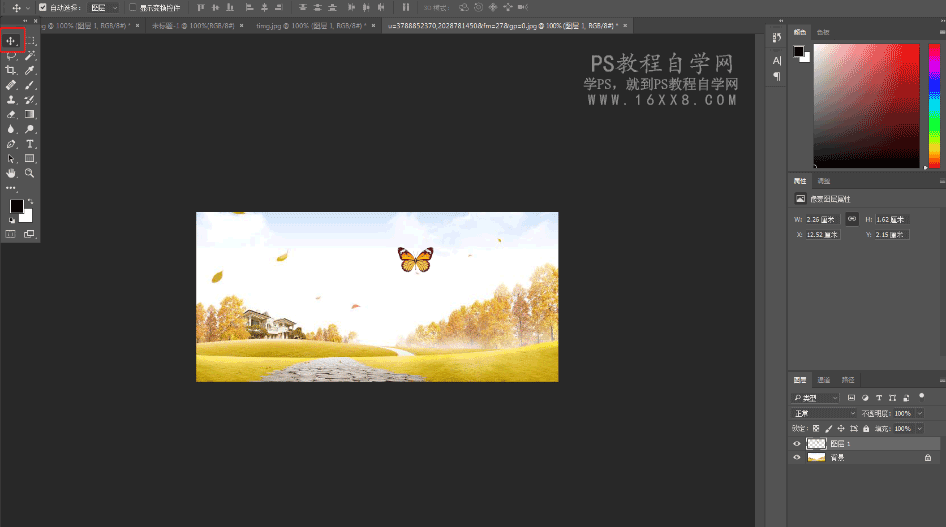The height and width of the screenshot is (527, 946).
Task: Select the Clone Stamp tool
Action: tap(11, 99)
